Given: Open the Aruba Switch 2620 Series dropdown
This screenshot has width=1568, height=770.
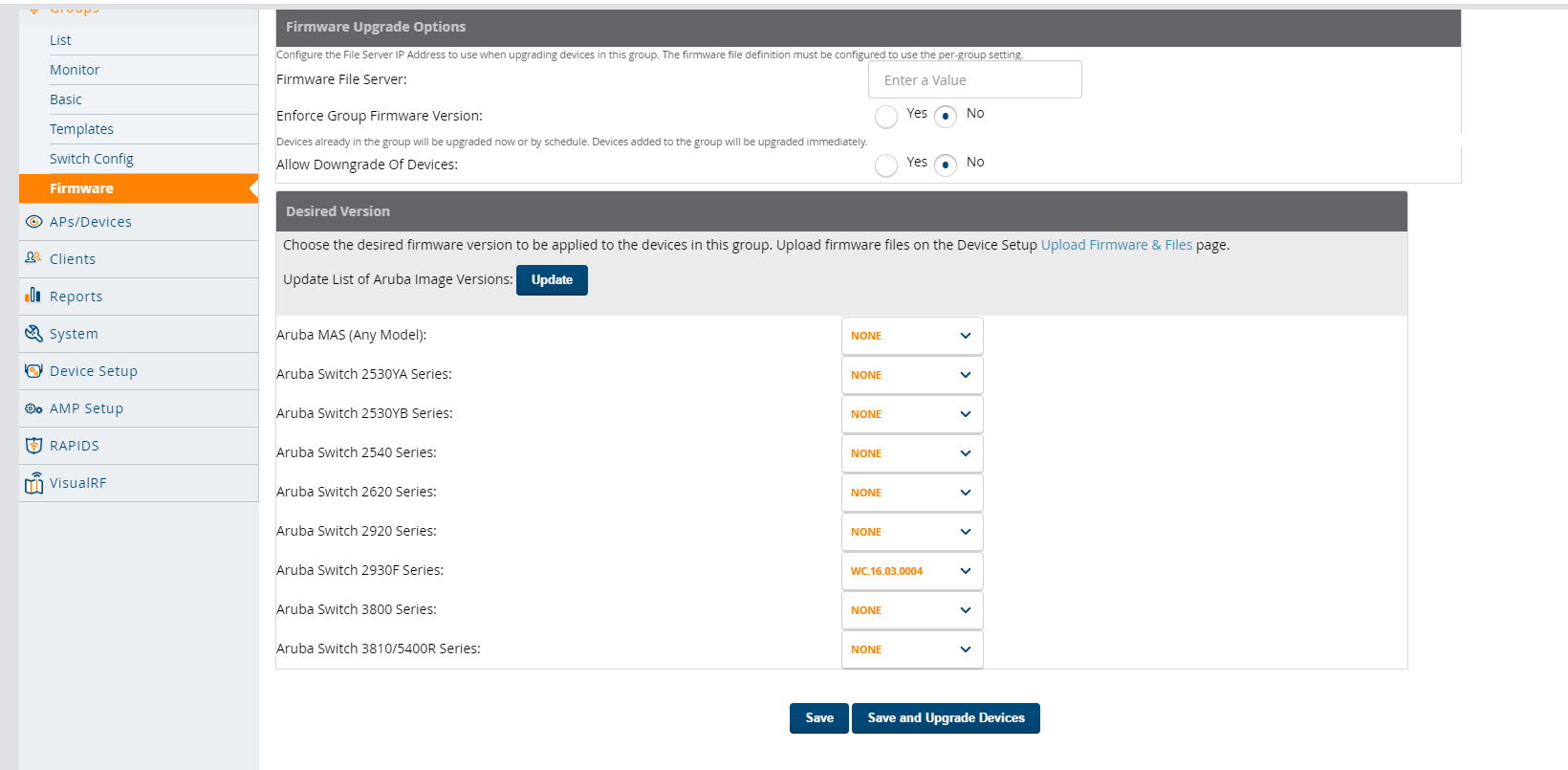Looking at the screenshot, I should click(x=912, y=493).
